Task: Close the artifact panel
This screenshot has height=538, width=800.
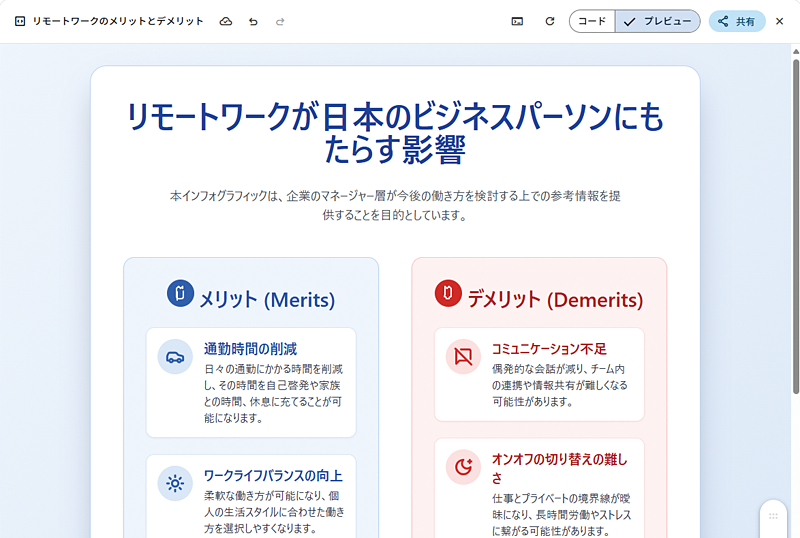Action: pos(779,21)
